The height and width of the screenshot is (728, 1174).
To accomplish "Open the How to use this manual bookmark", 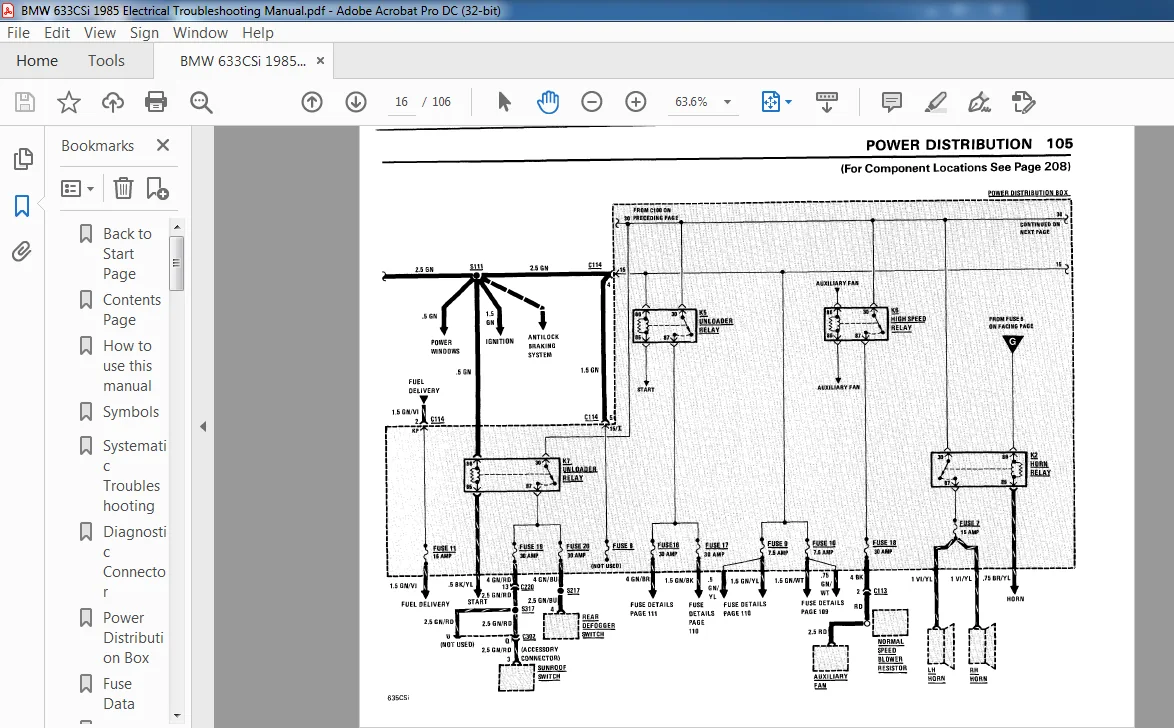I will pyautogui.click(x=127, y=365).
